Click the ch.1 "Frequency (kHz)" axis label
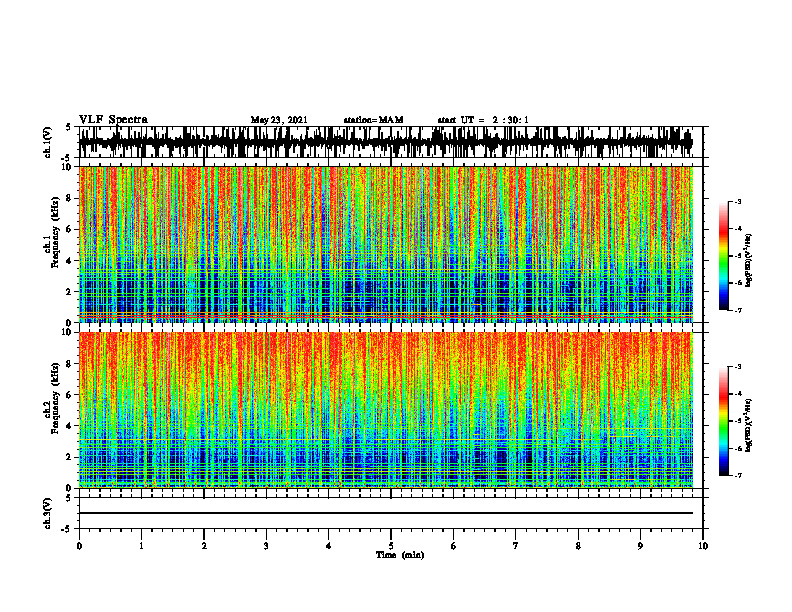 55,232
